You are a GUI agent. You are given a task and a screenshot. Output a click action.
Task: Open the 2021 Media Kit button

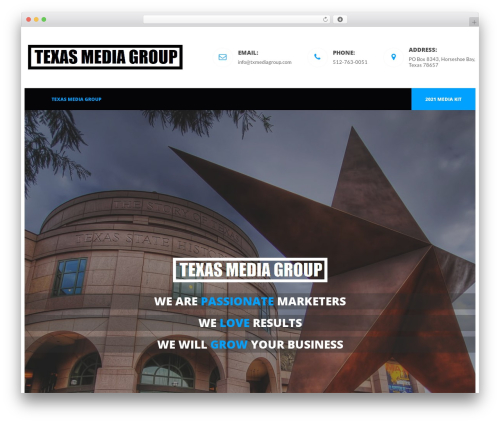(443, 99)
